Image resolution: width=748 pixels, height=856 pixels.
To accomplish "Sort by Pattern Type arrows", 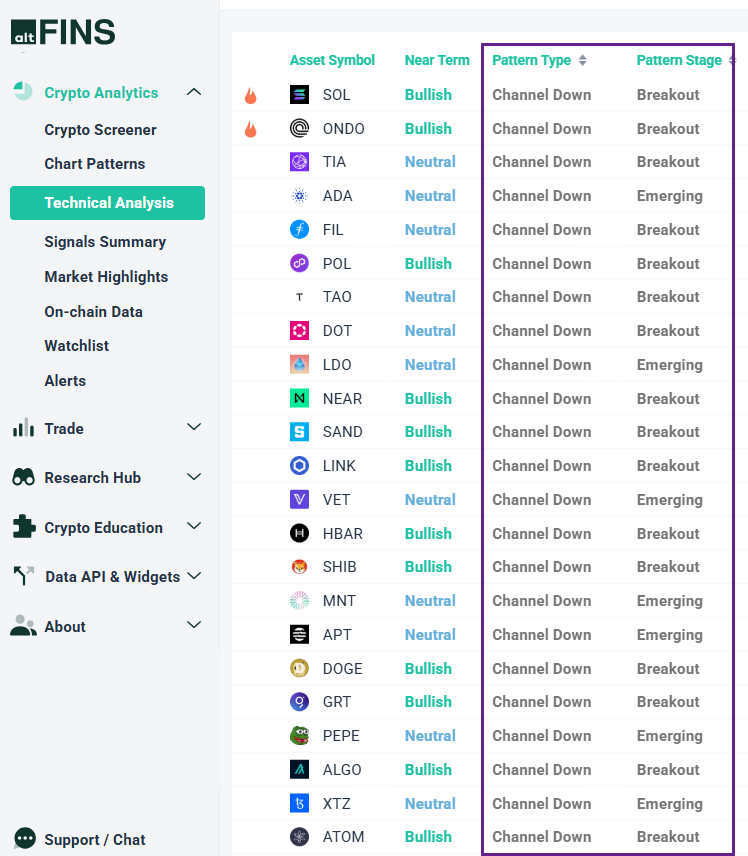I will [583, 60].
